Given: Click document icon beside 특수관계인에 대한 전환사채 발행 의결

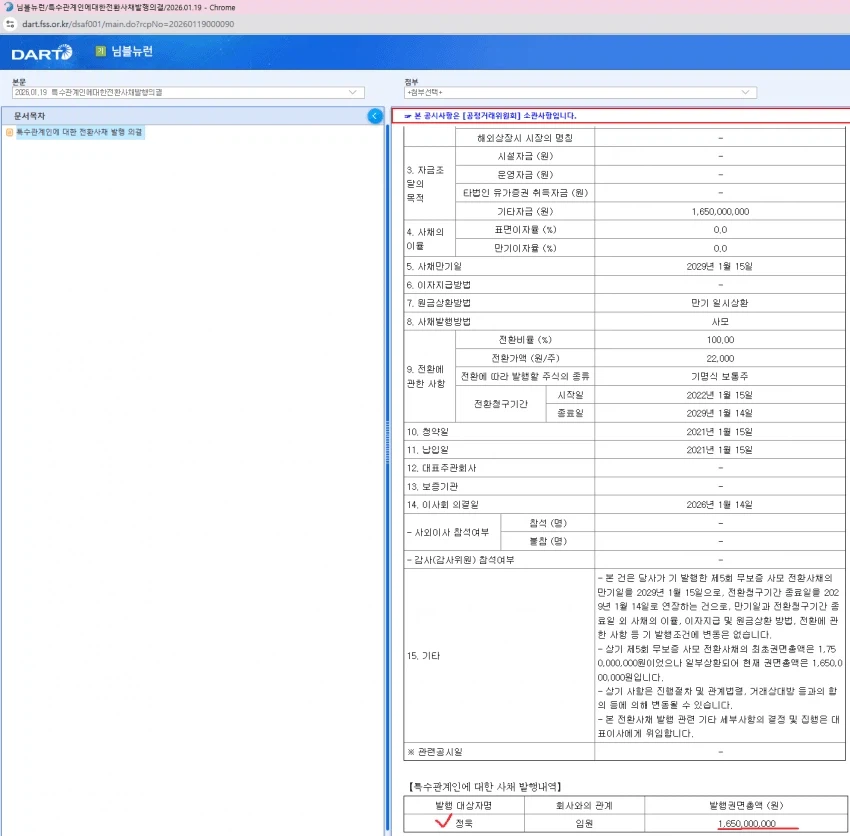Looking at the screenshot, I should pyautogui.click(x=9, y=132).
